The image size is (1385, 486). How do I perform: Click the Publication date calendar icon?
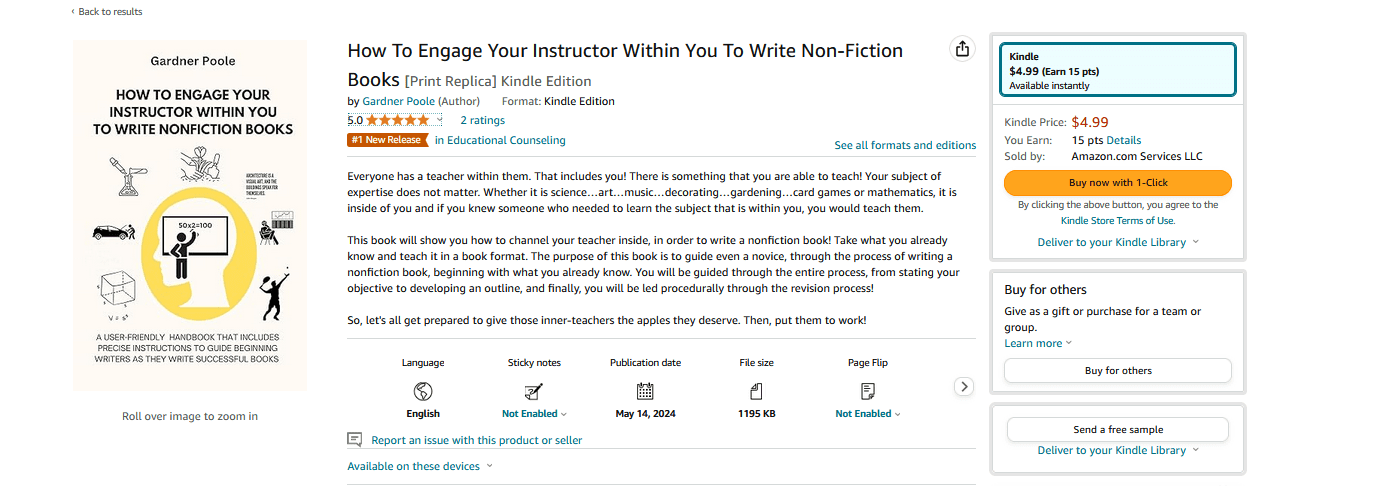point(645,391)
